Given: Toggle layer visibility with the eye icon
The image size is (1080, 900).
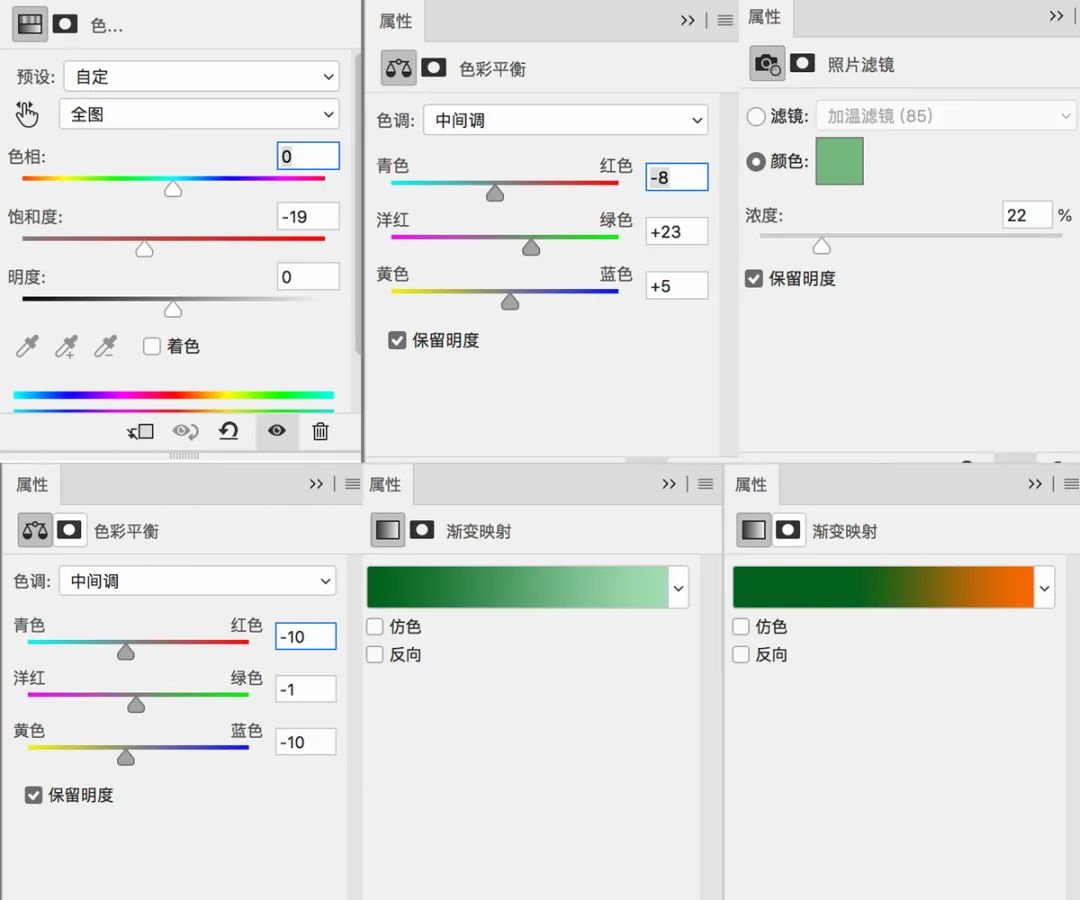Looking at the screenshot, I should tap(277, 431).
